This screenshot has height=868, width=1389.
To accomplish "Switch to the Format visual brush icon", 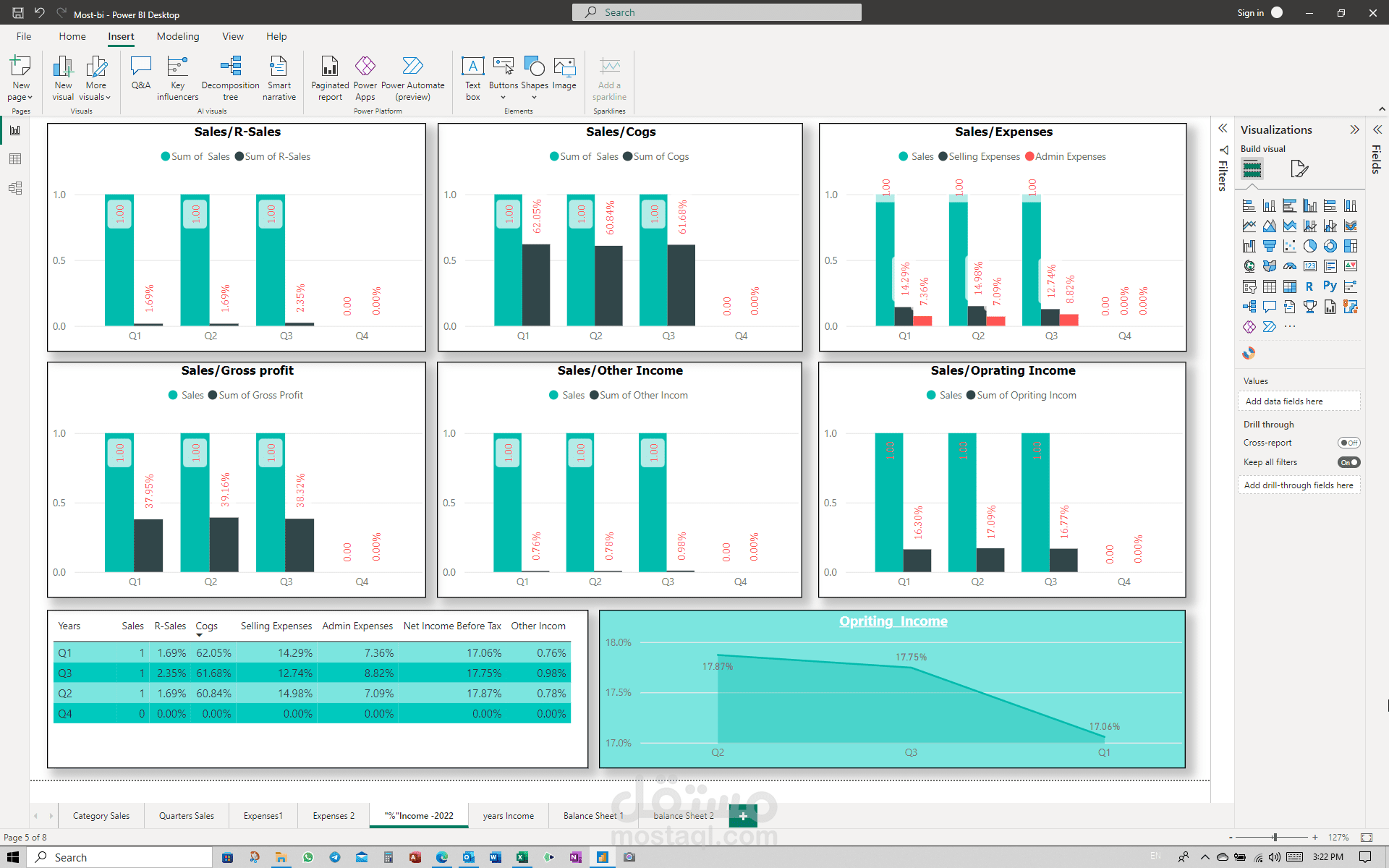I will [1299, 169].
